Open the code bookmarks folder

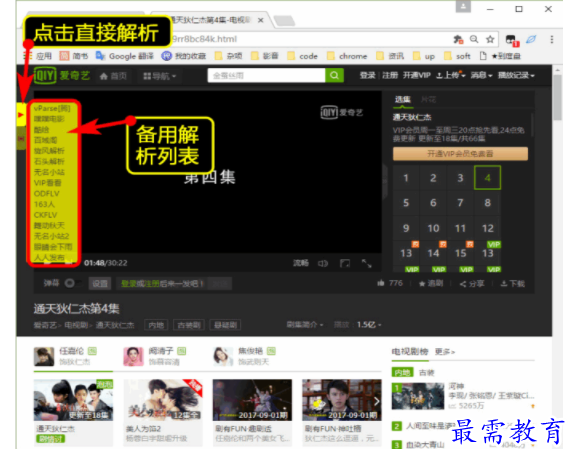click(303, 56)
